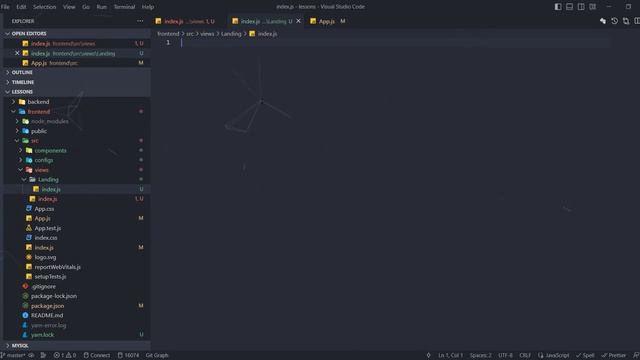Expand the components folder

point(77,150)
